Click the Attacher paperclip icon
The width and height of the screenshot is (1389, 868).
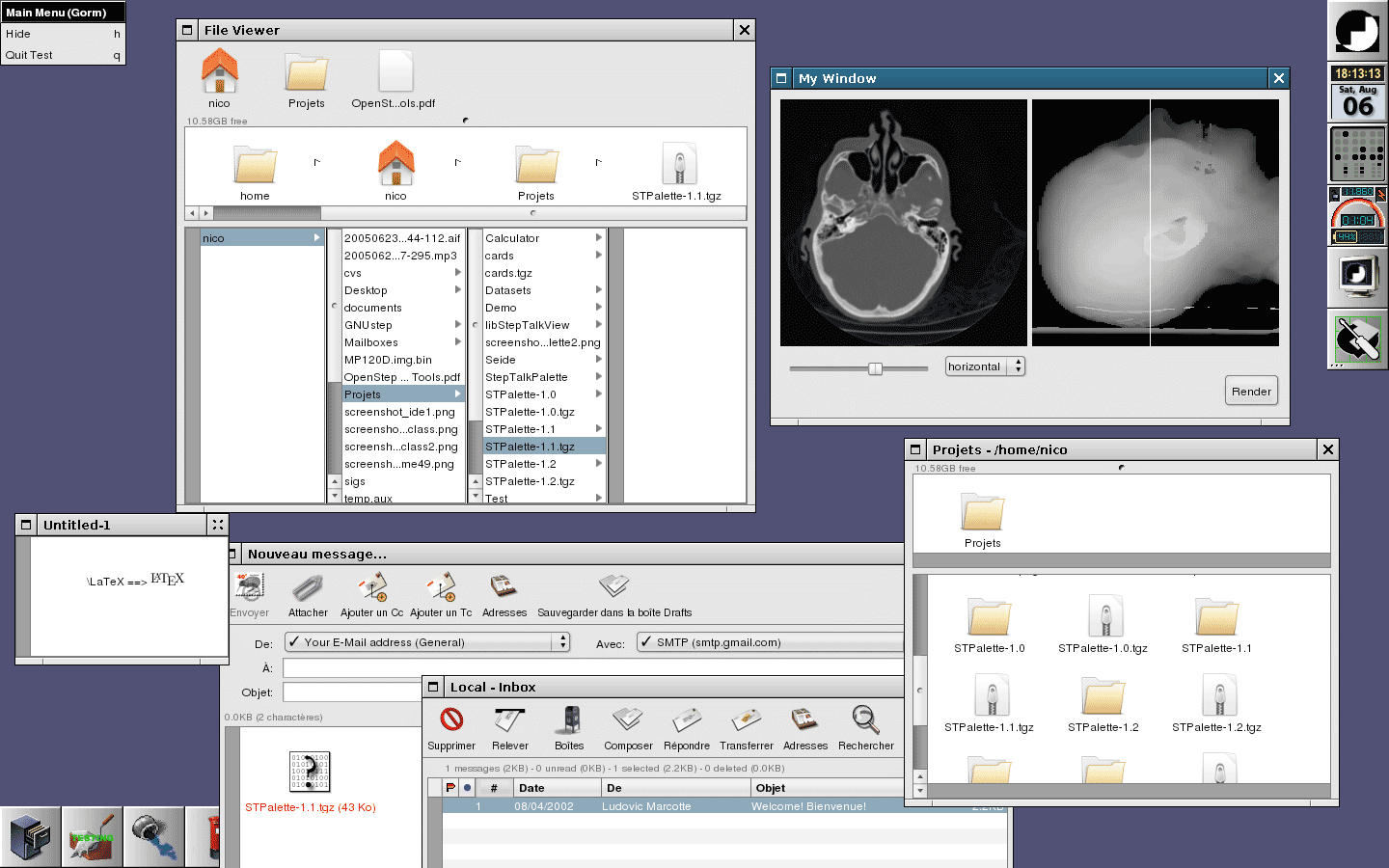tap(308, 587)
